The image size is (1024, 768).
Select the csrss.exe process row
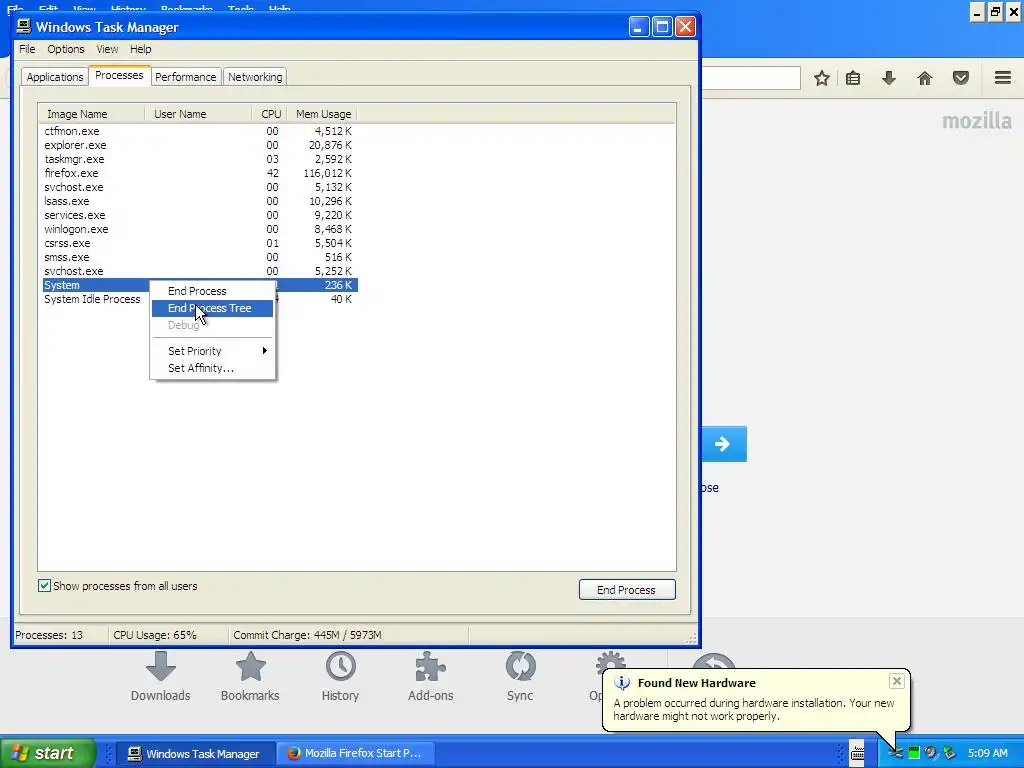click(200, 243)
